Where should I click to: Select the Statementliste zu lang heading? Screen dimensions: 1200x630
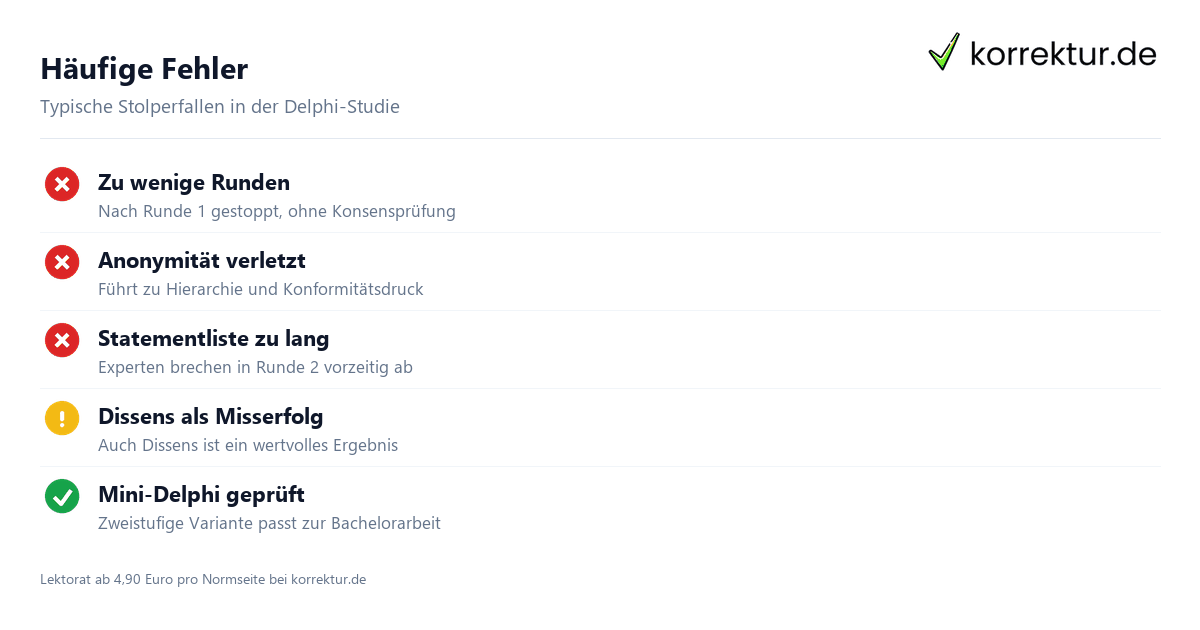214,339
